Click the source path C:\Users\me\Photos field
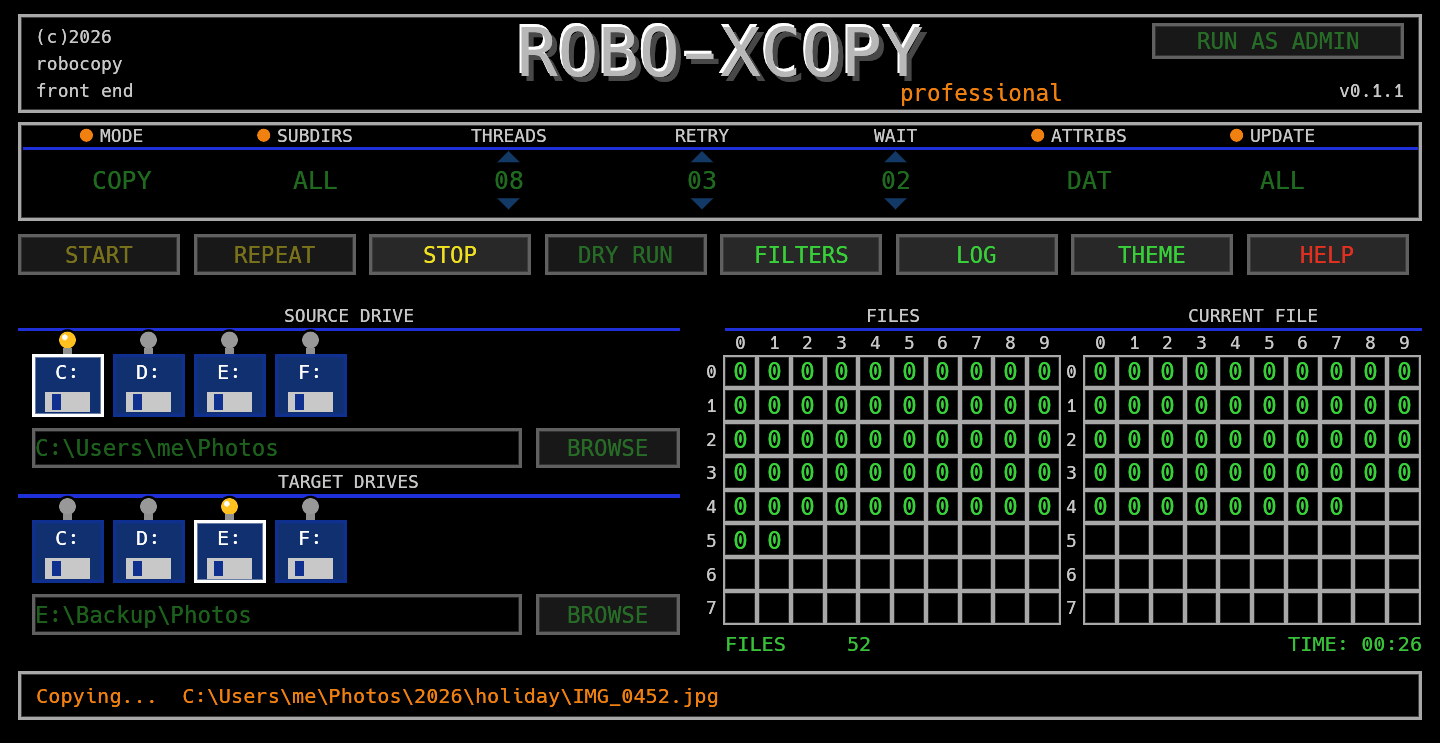 point(277,448)
